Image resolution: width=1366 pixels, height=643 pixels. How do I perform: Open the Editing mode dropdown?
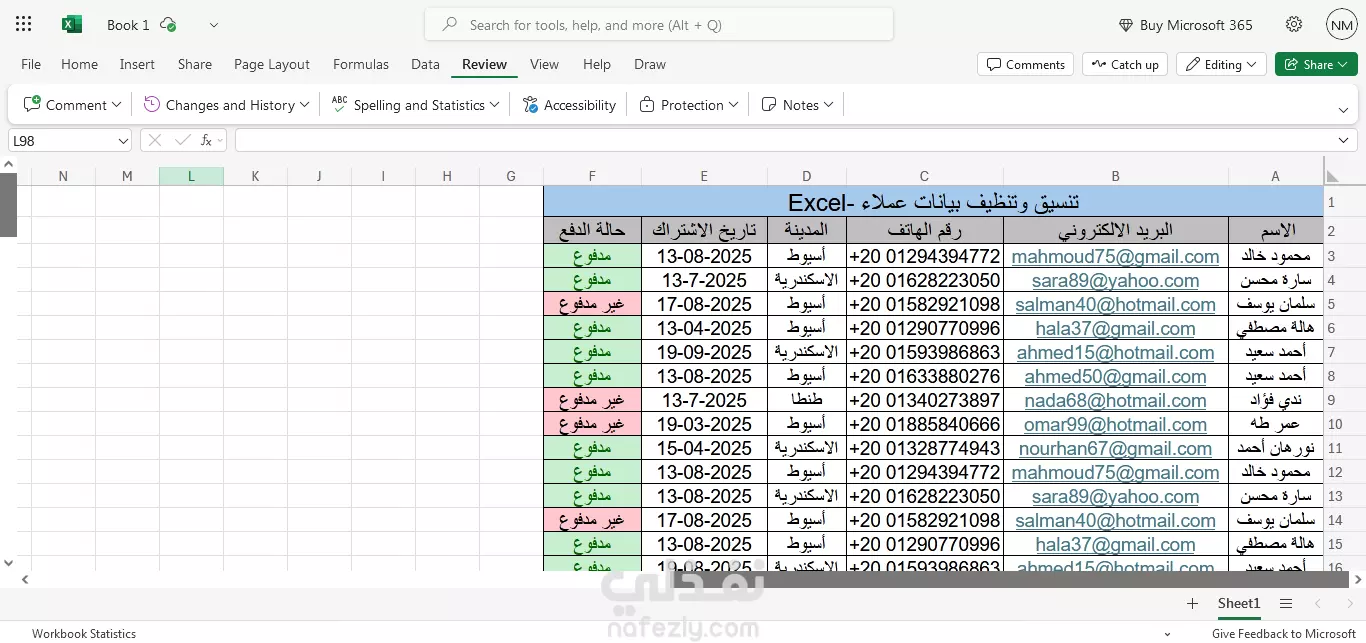[1221, 64]
